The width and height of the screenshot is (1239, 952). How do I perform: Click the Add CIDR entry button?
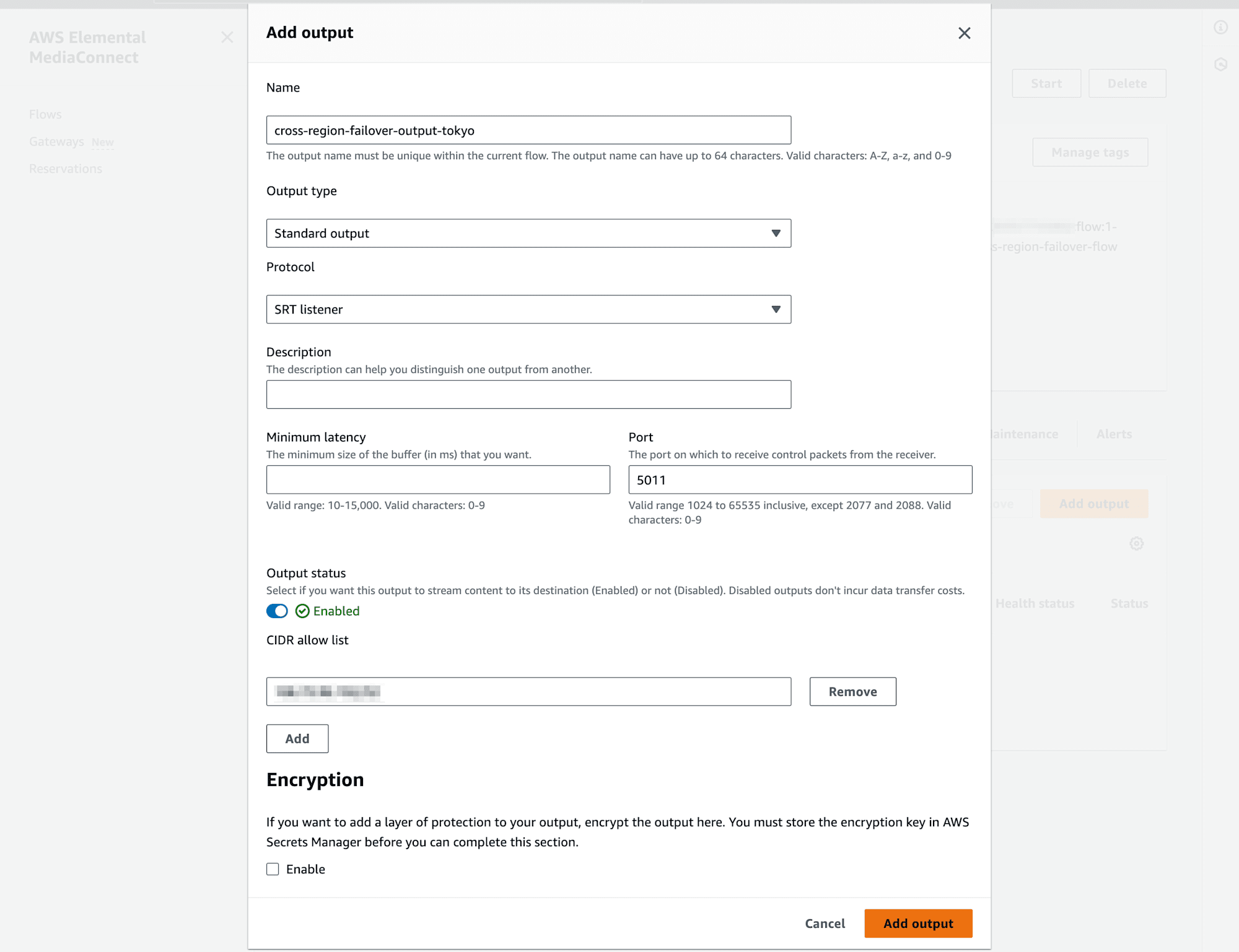297,738
